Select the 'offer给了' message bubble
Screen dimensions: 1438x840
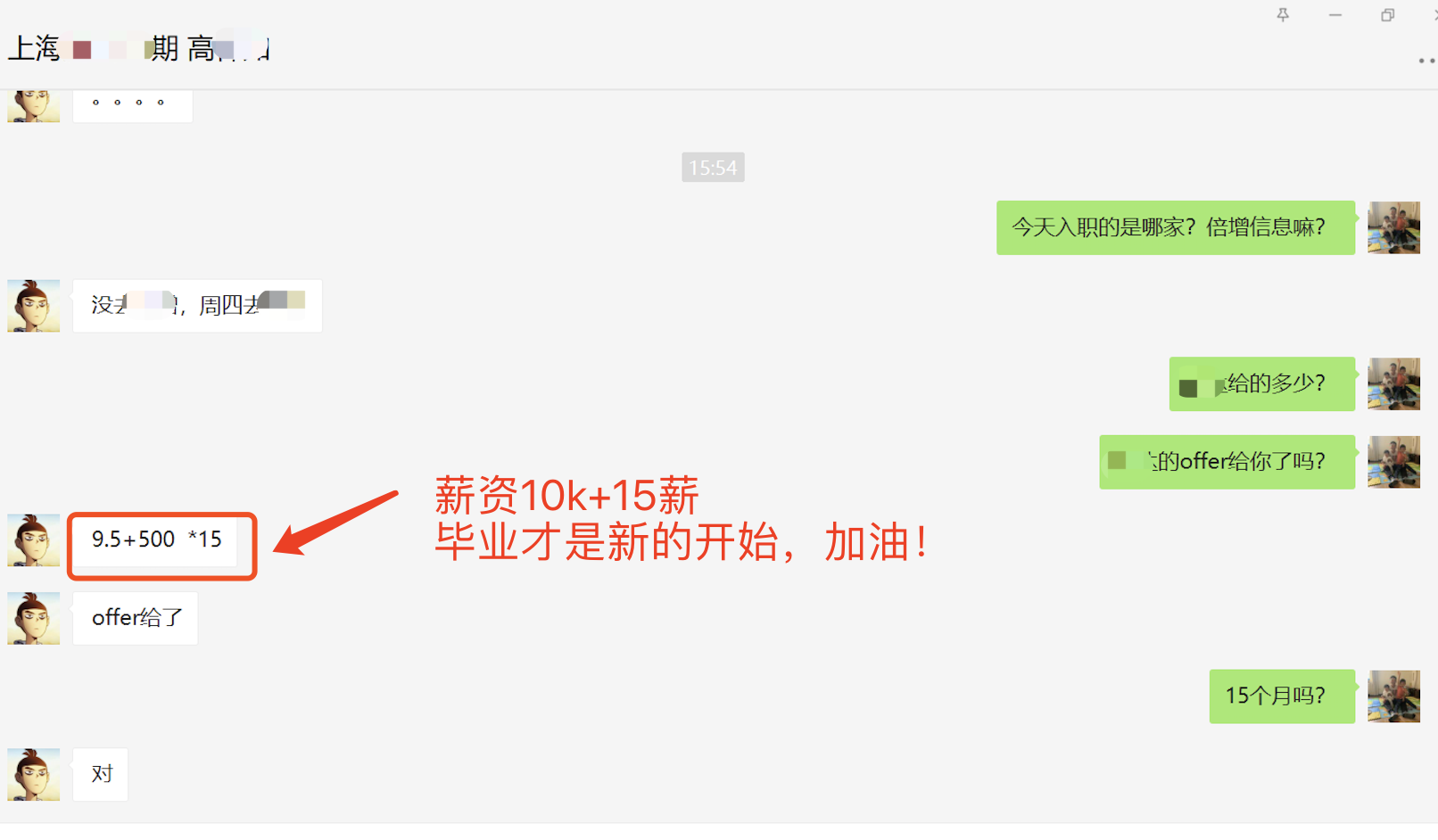(x=136, y=618)
